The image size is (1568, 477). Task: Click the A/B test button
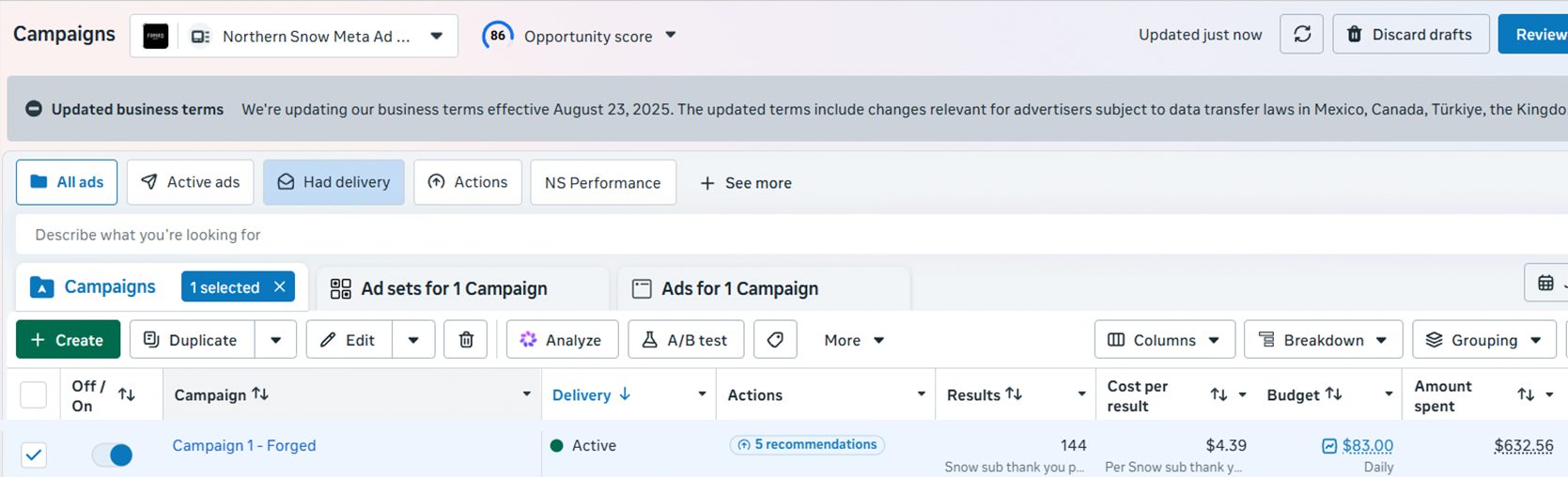[686, 340]
